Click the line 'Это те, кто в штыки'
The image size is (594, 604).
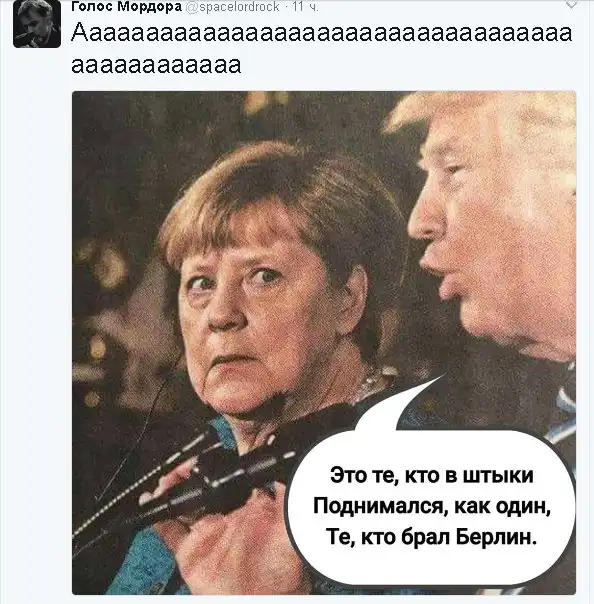432,475
